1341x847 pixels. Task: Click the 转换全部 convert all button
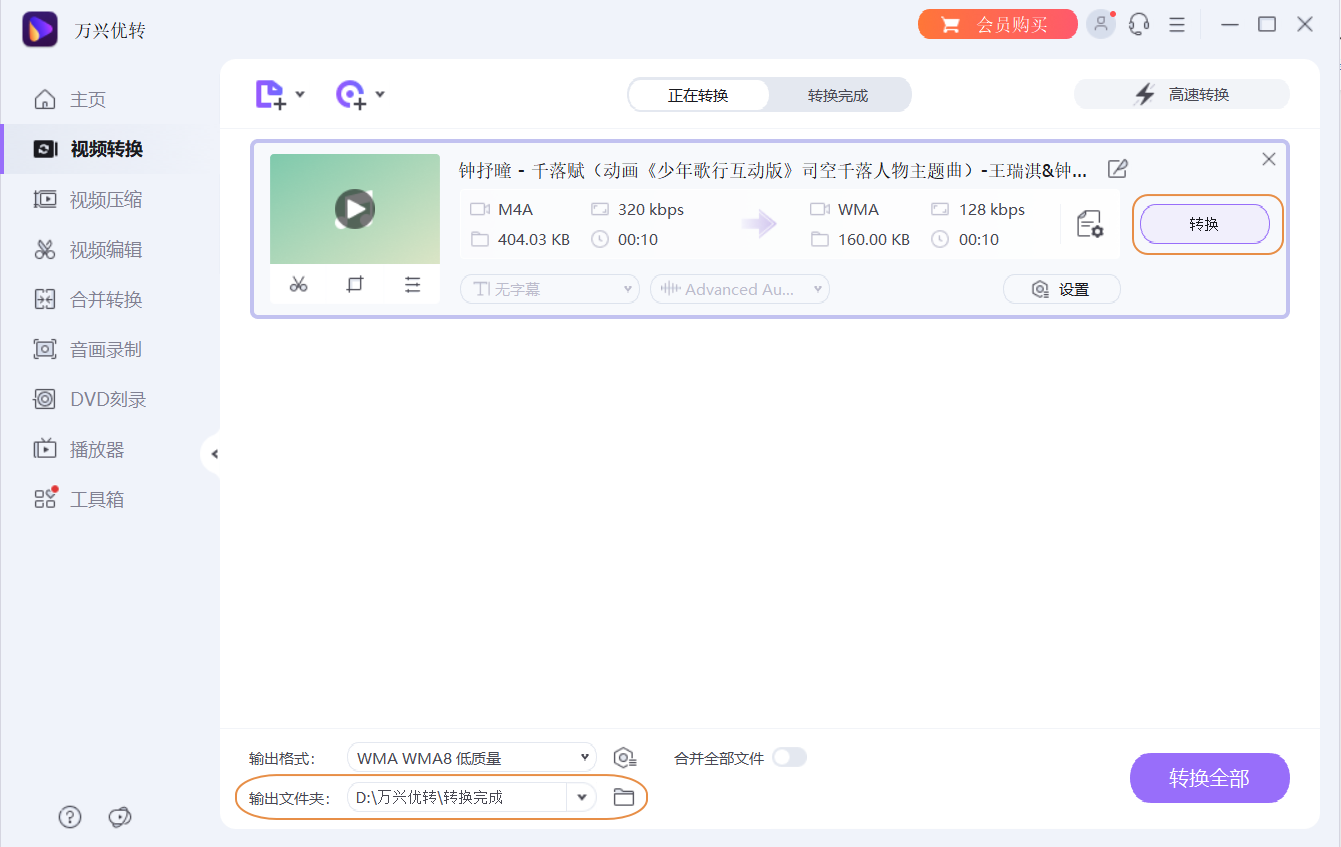[x=1209, y=777]
